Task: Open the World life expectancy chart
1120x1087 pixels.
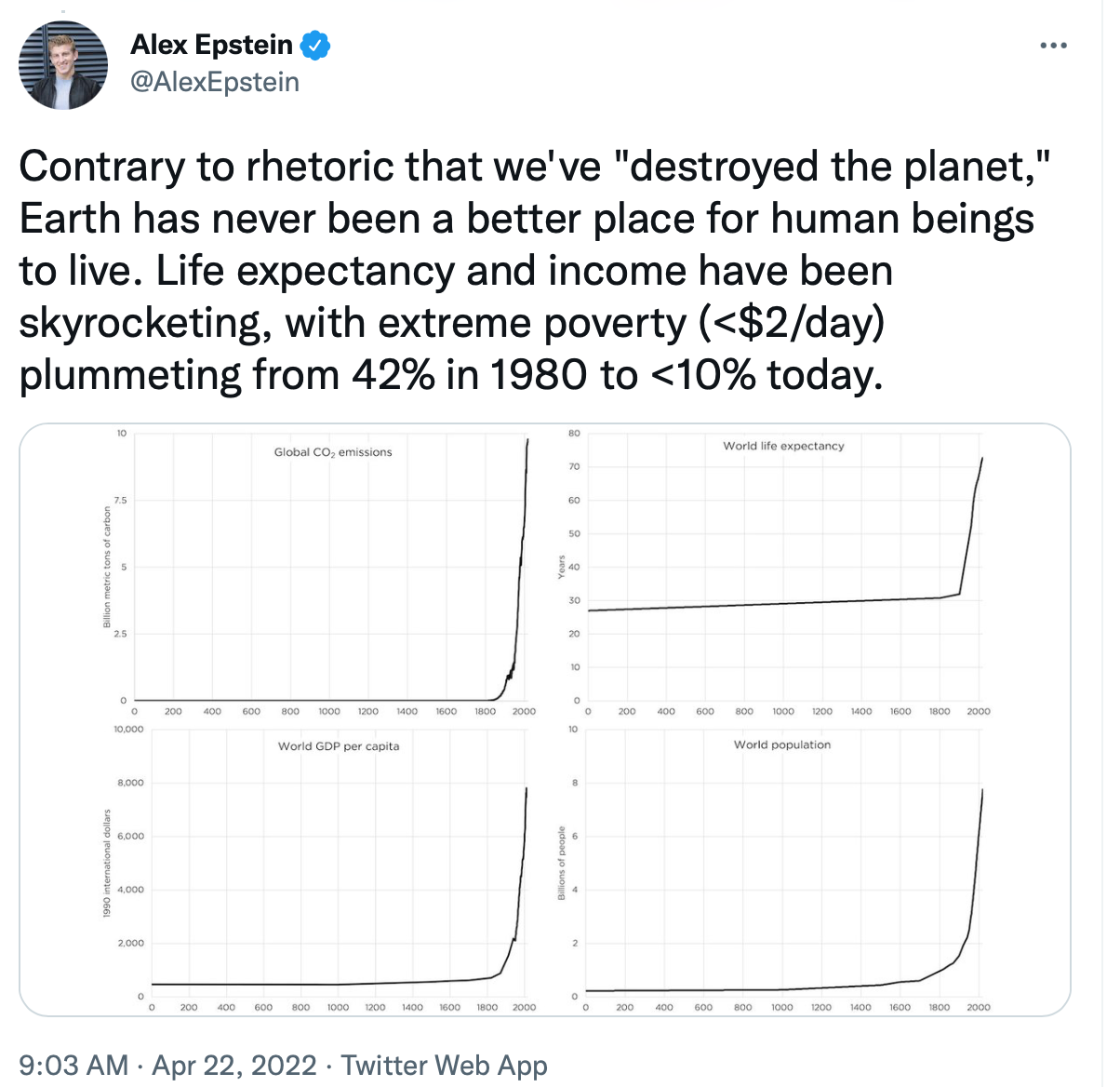Action: point(781,577)
